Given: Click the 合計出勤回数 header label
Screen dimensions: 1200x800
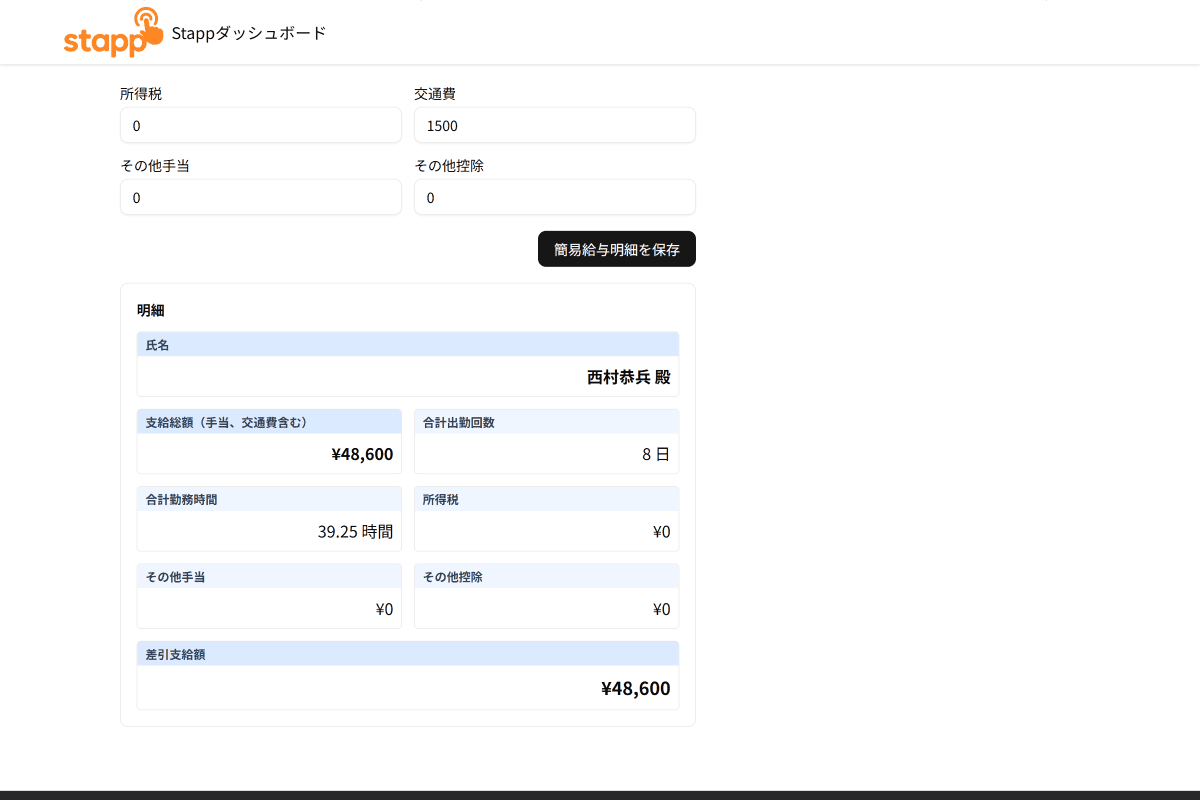Looking at the screenshot, I should click(x=458, y=422).
